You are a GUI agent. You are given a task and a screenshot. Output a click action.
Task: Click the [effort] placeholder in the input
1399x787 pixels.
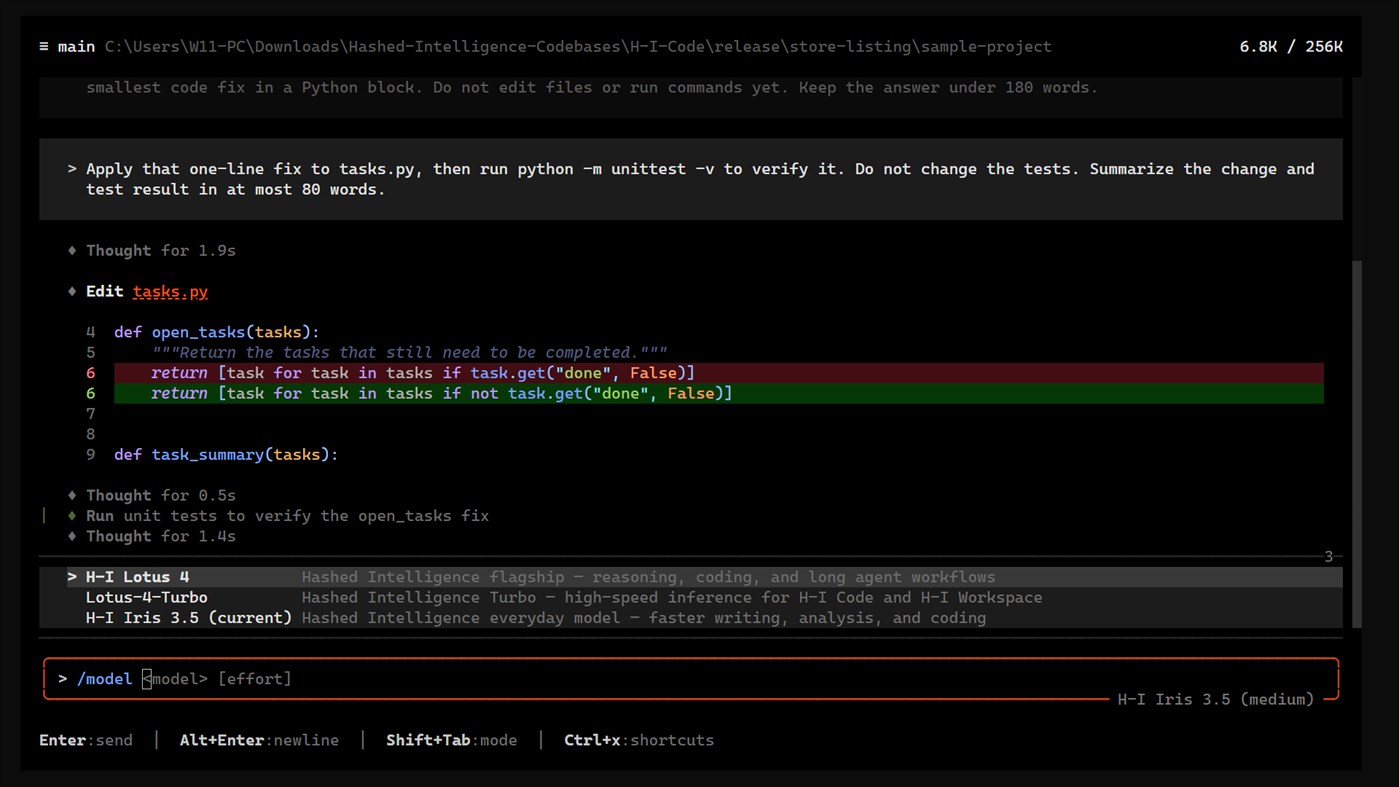pyautogui.click(x=255, y=679)
